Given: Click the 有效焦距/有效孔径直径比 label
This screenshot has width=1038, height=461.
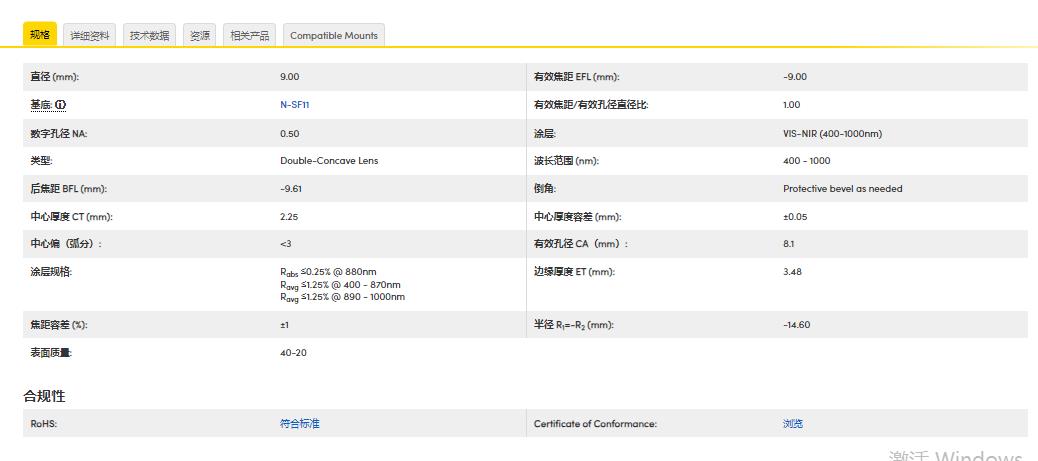Looking at the screenshot, I should pyautogui.click(x=591, y=105).
